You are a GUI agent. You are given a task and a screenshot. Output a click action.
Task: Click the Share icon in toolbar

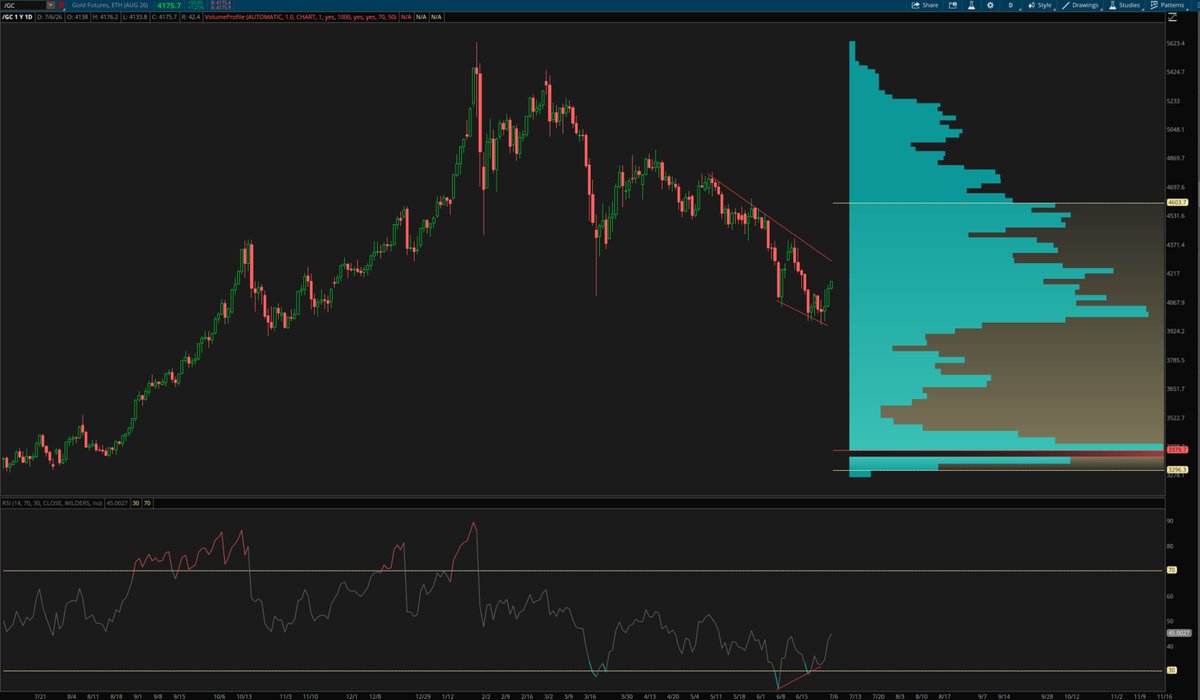pyautogui.click(x=924, y=5)
